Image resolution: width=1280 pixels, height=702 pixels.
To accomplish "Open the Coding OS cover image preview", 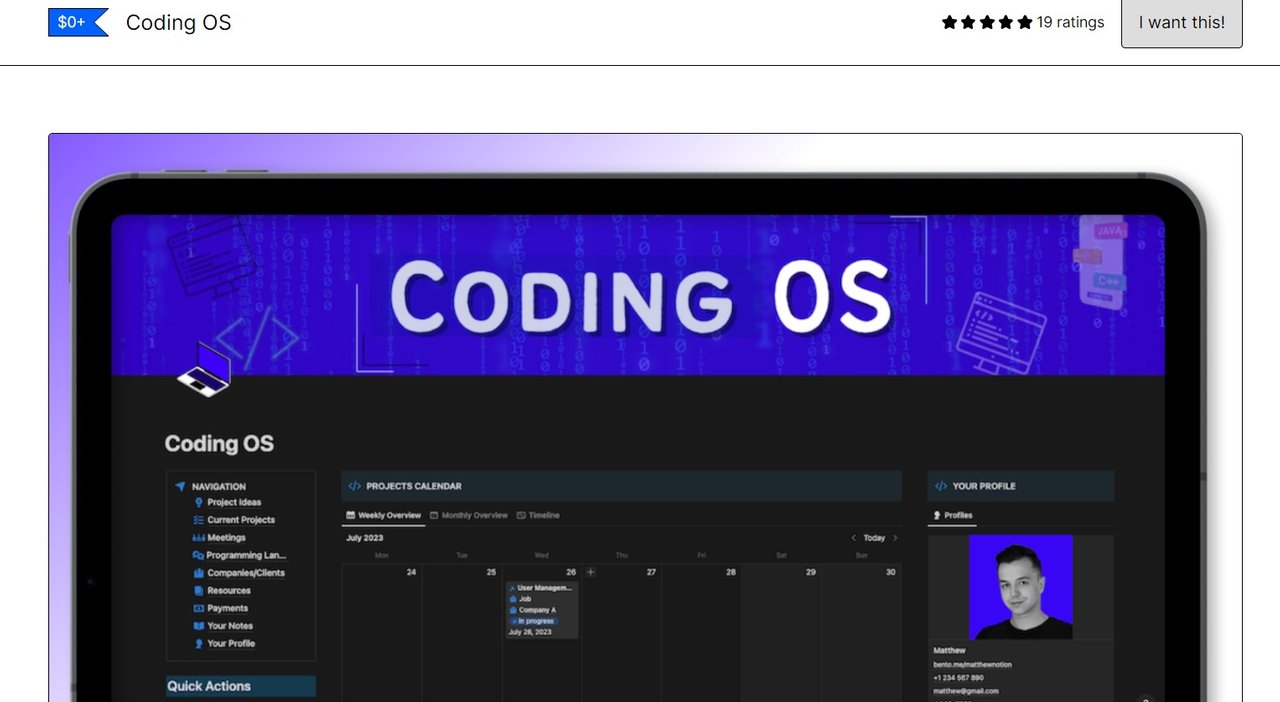I will pos(645,418).
